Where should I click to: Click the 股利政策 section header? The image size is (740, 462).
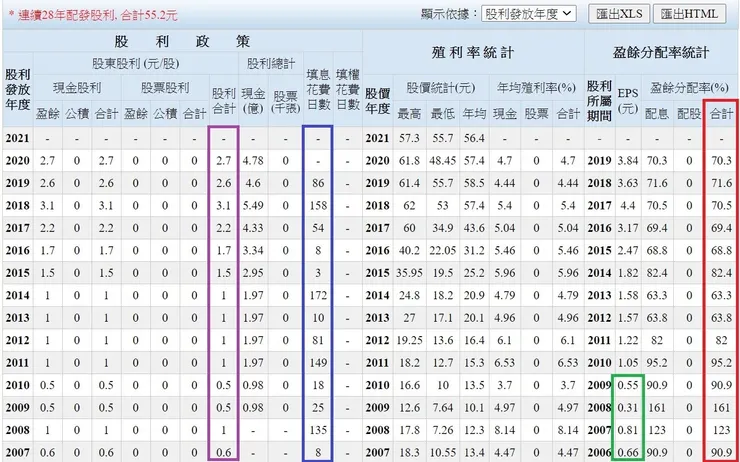point(182,42)
